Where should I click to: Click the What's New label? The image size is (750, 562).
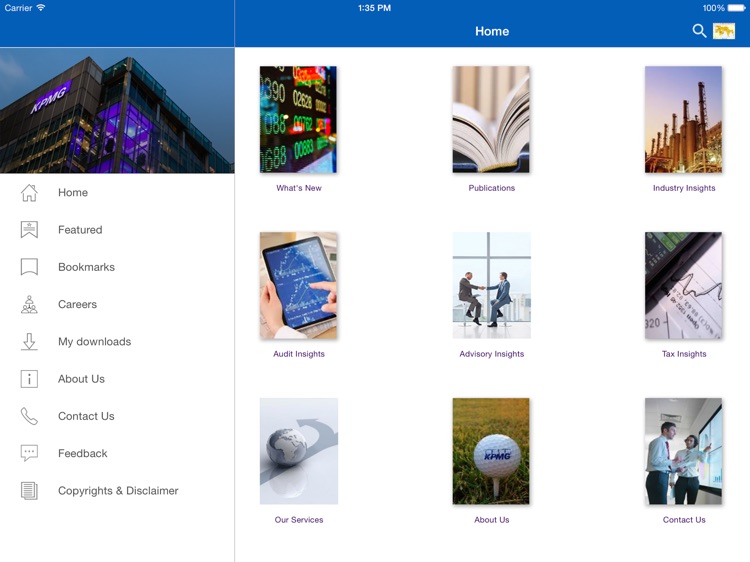click(x=299, y=188)
